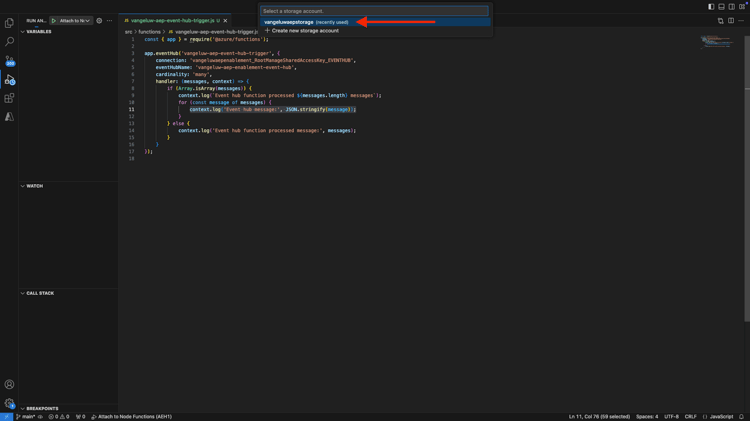Screen dimensions: 750x421
Task: Toggle the secondary side bar layout icon
Action: point(731,7)
